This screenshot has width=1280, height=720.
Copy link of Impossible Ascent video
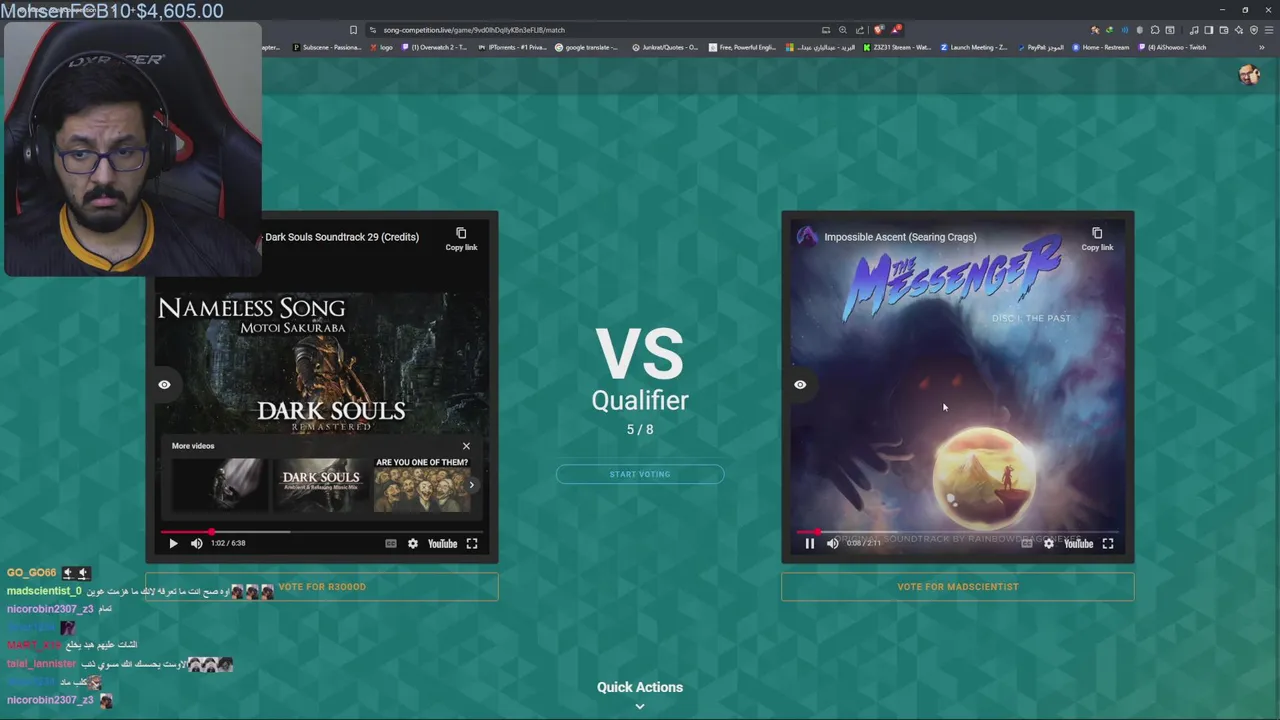(x=1097, y=238)
